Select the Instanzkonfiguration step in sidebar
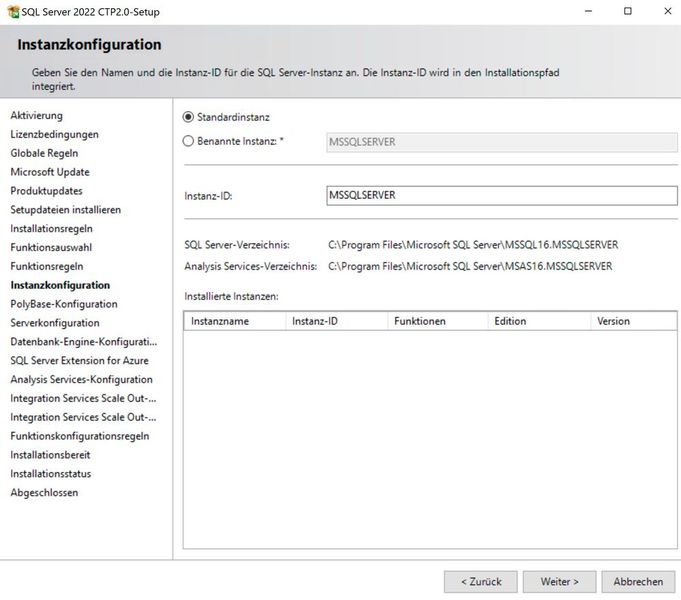Screen dimensions: 681x600 60,285
